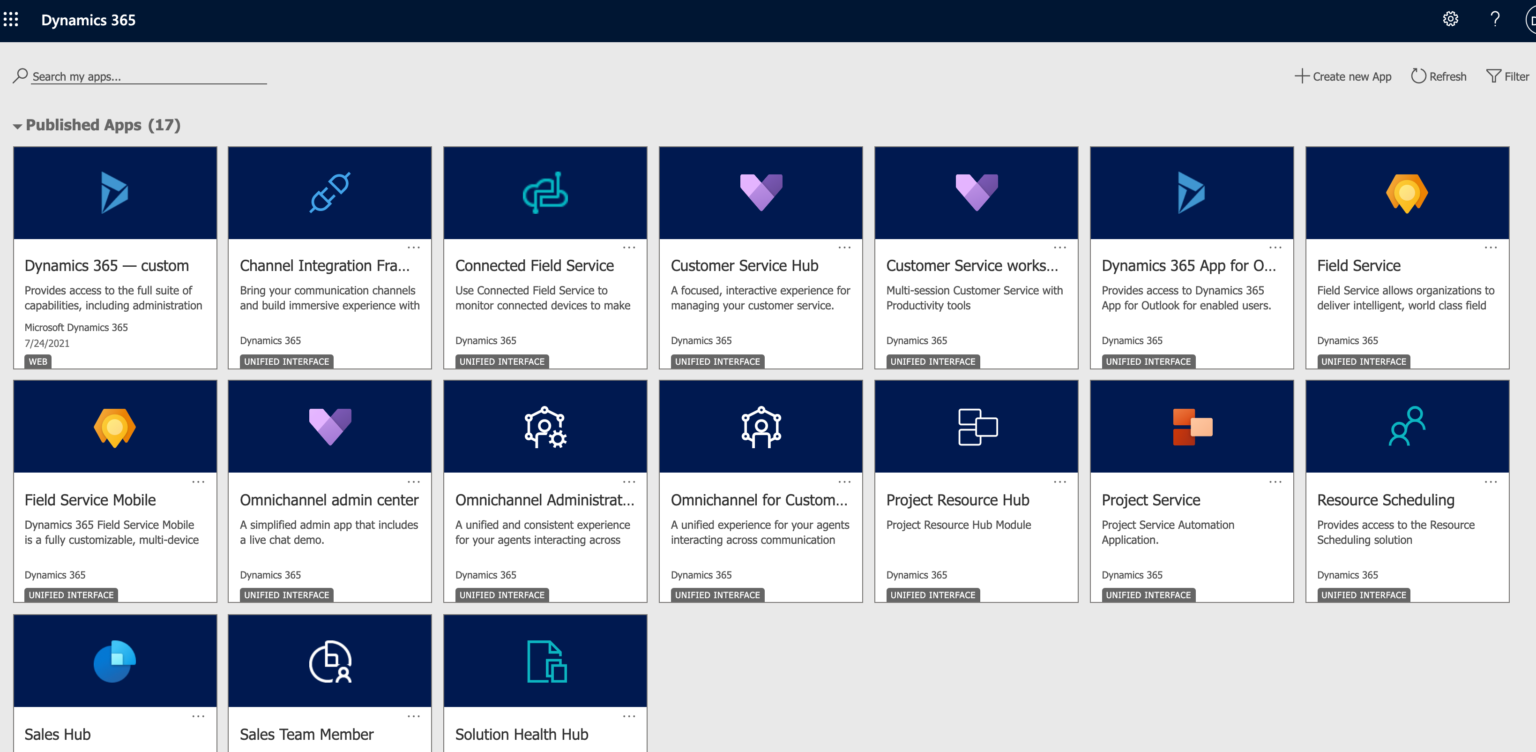The height and width of the screenshot is (752, 1536).
Task: Refresh the apps list
Action: (x=1438, y=76)
